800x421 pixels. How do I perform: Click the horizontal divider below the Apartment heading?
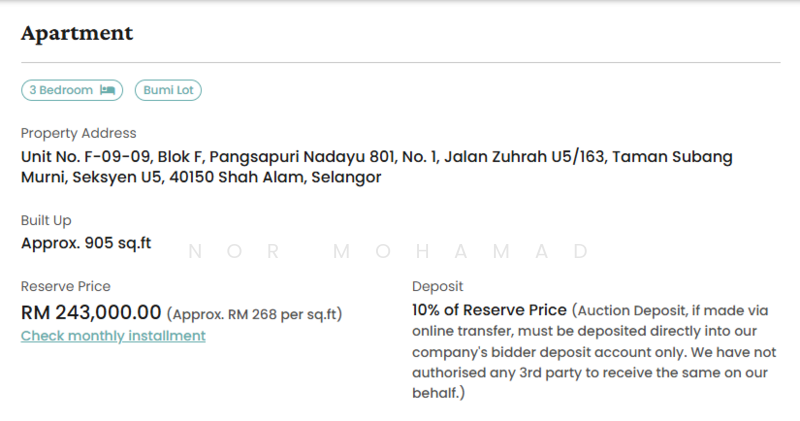click(x=400, y=62)
